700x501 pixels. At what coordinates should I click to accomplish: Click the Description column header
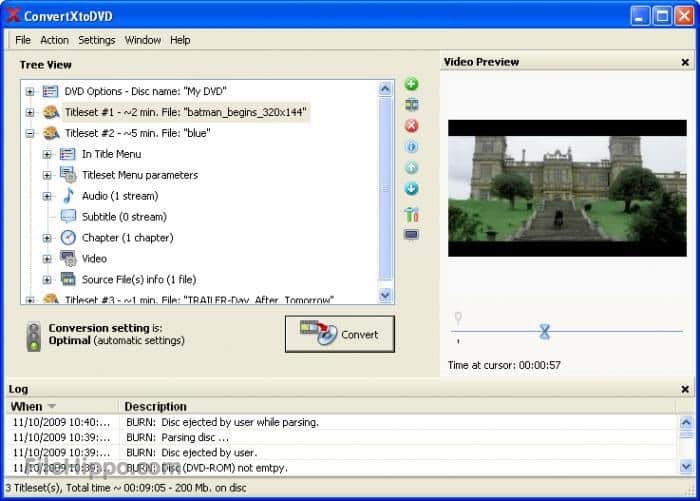(x=397, y=406)
